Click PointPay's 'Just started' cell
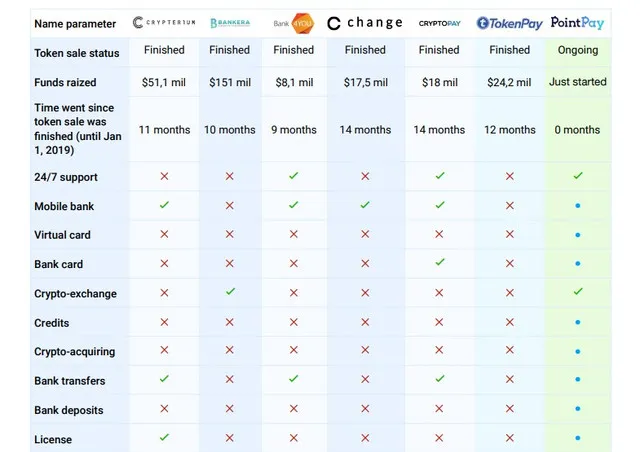 [x=578, y=82]
